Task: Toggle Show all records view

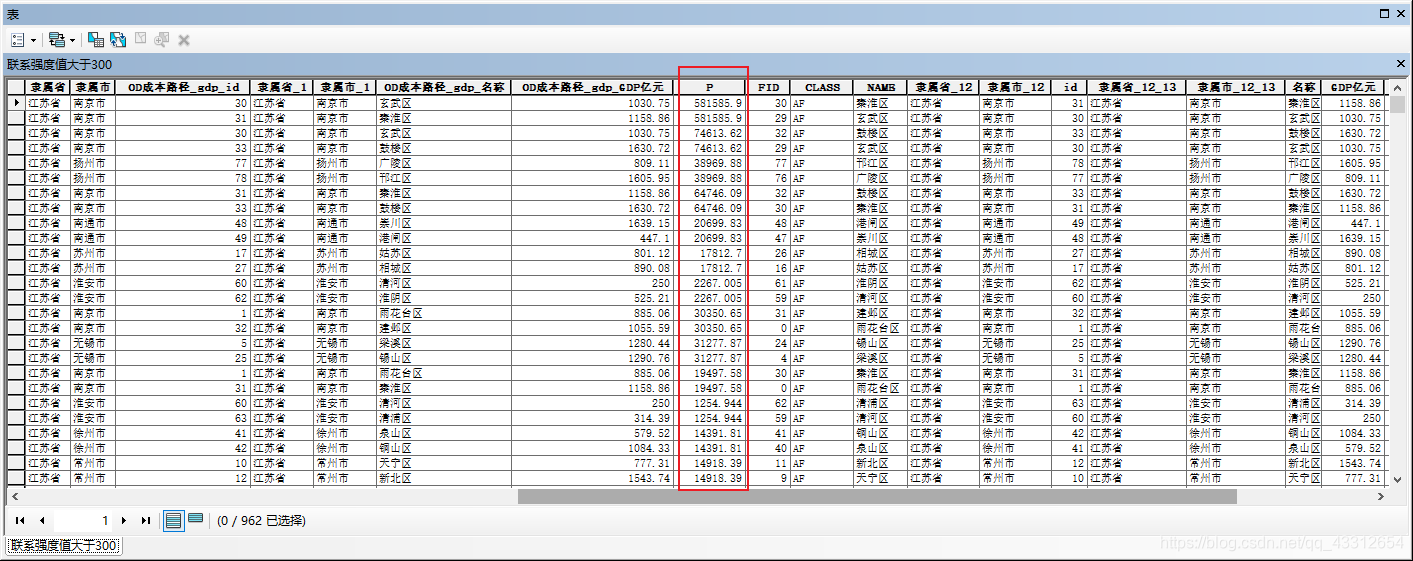Action: (x=173, y=520)
